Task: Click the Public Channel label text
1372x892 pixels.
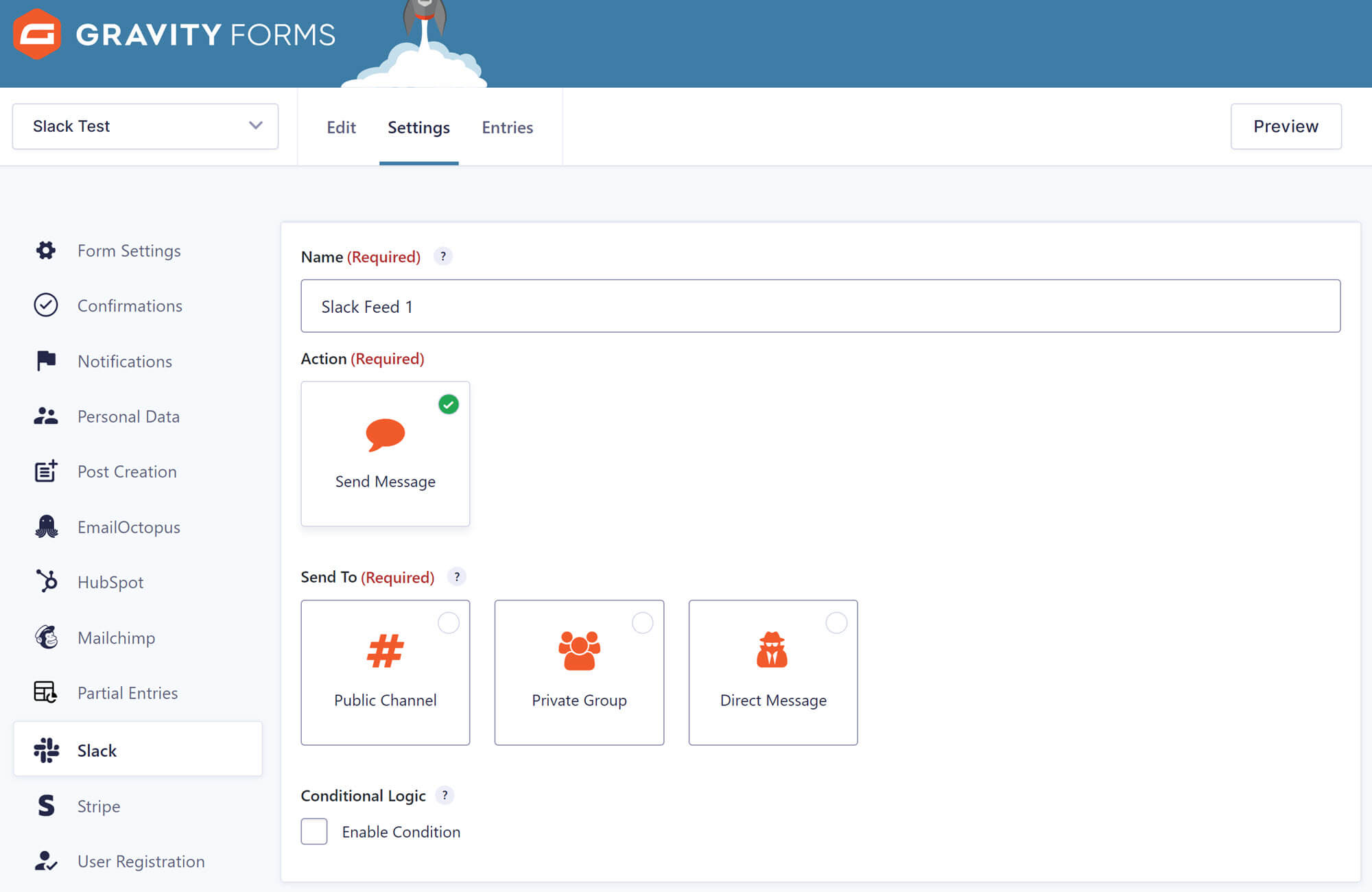Action: point(385,700)
